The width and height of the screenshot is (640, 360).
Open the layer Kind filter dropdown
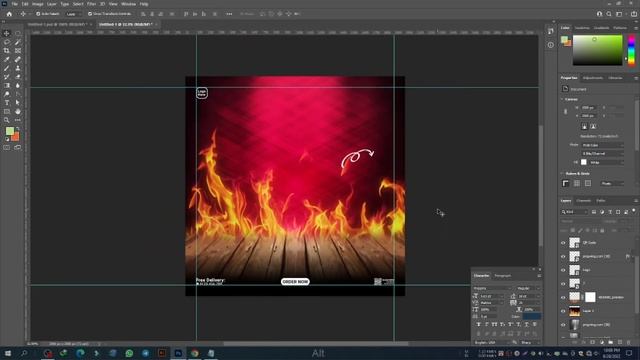pos(574,212)
